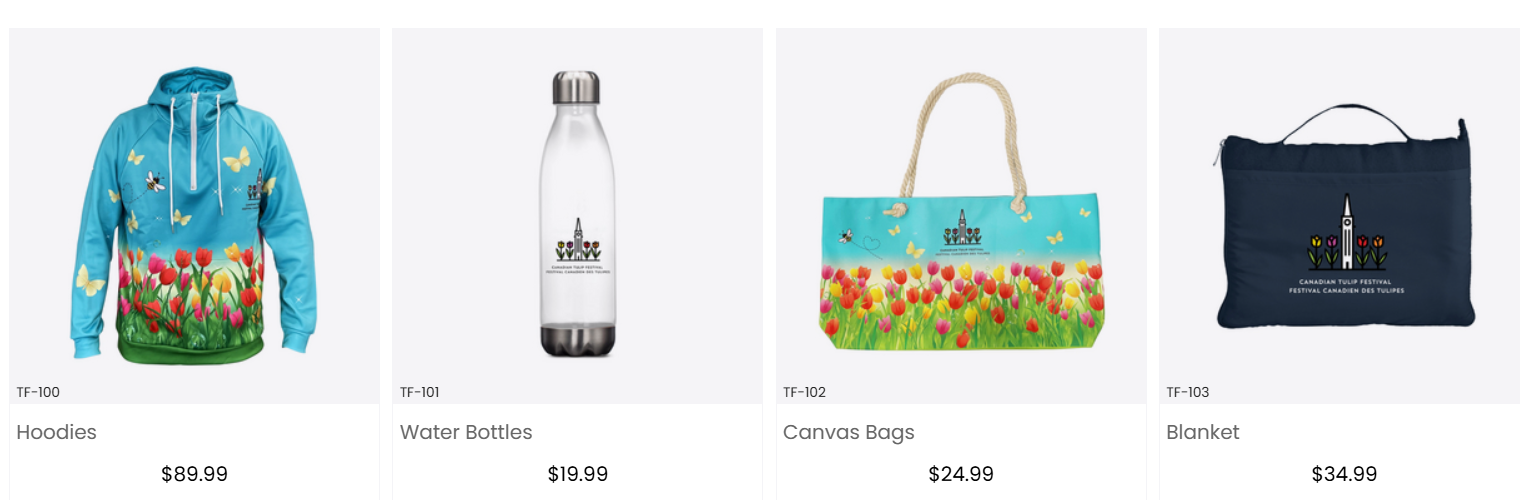Click the Canvas Bags product title

click(849, 433)
